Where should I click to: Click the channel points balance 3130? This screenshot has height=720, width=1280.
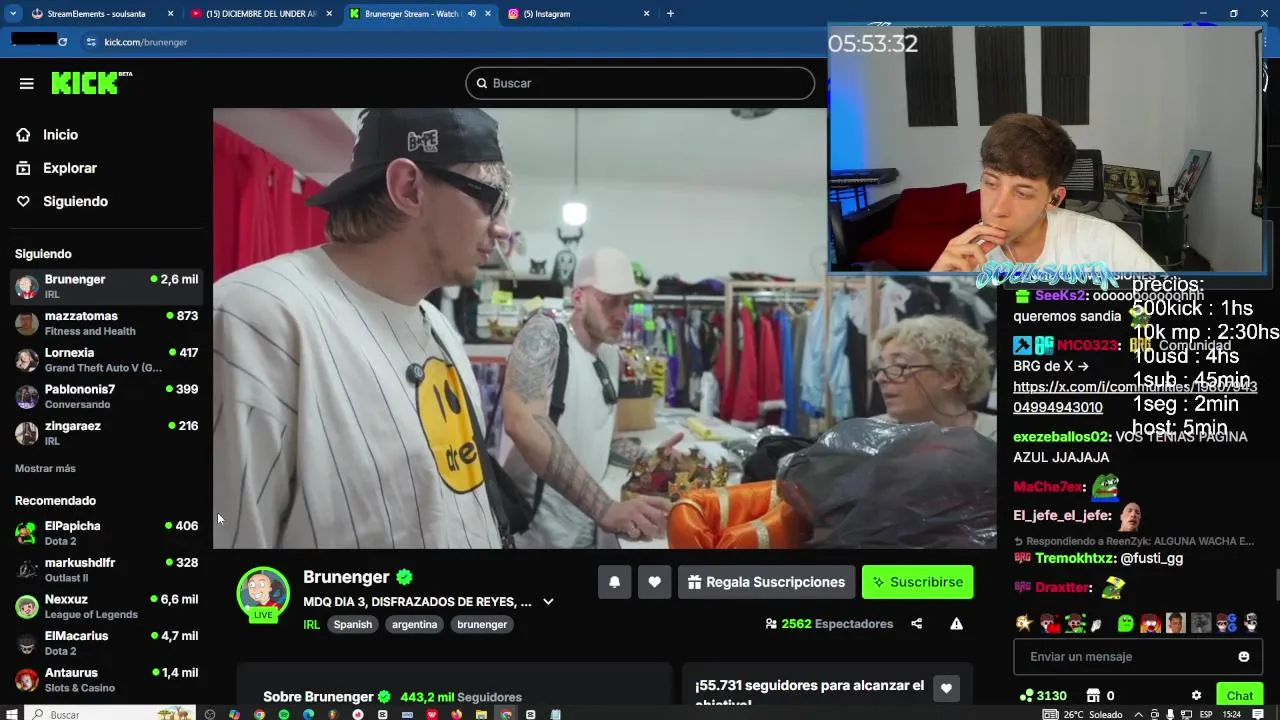1043,696
